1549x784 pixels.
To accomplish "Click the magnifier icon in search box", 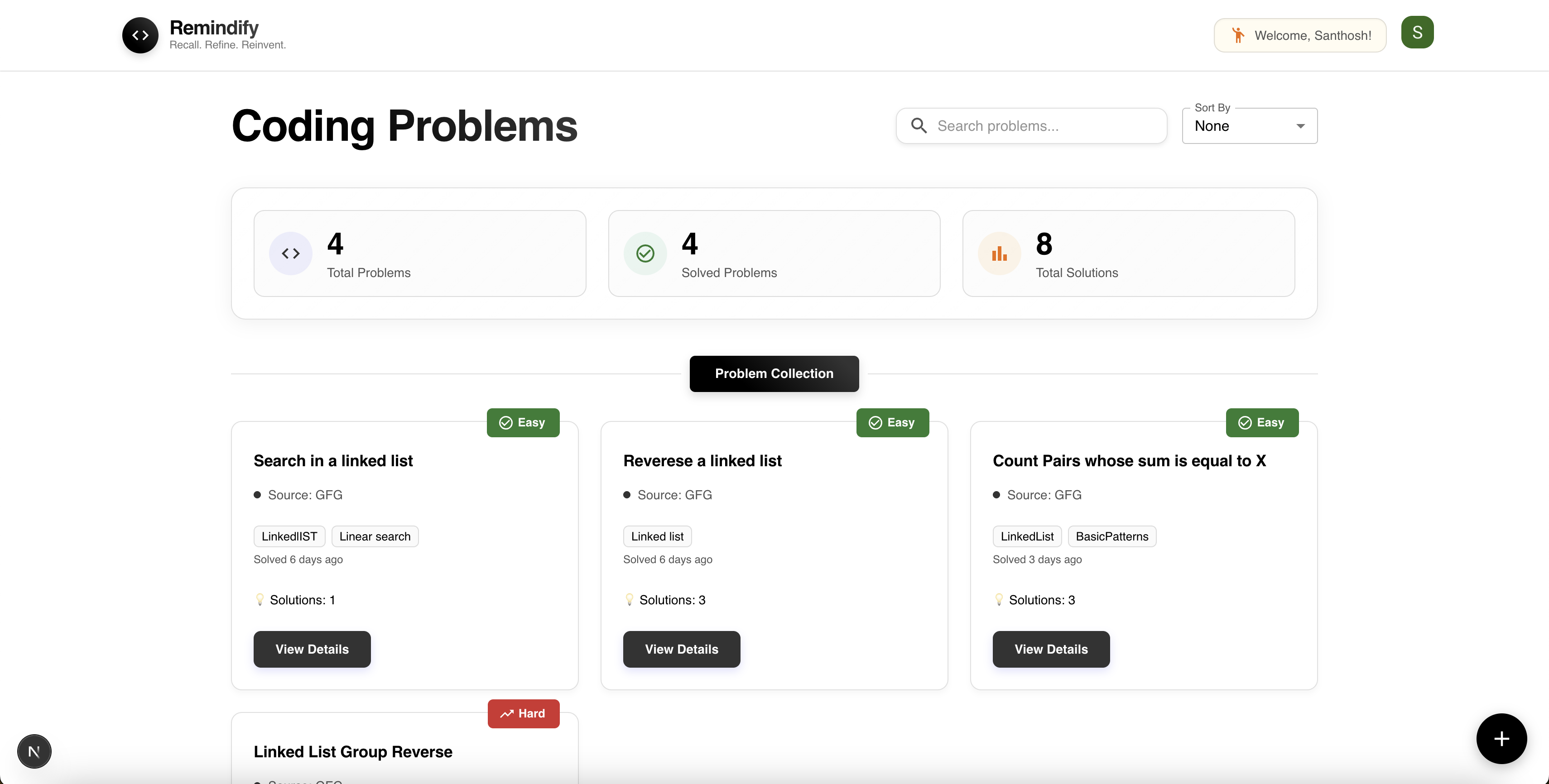I will pos(918,125).
